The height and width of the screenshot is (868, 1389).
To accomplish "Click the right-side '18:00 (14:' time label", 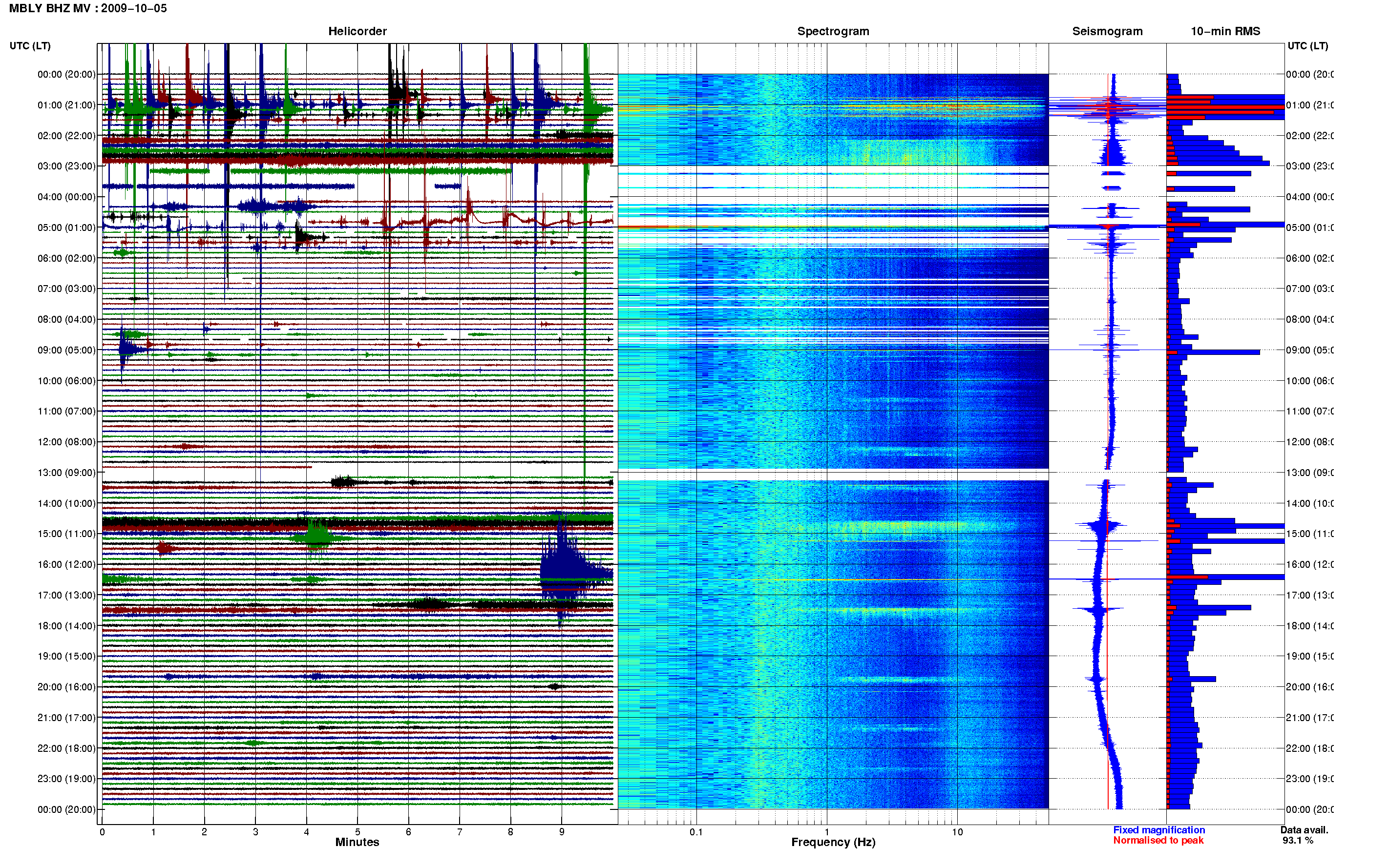I will pyautogui.click(x=1310, y=626).
